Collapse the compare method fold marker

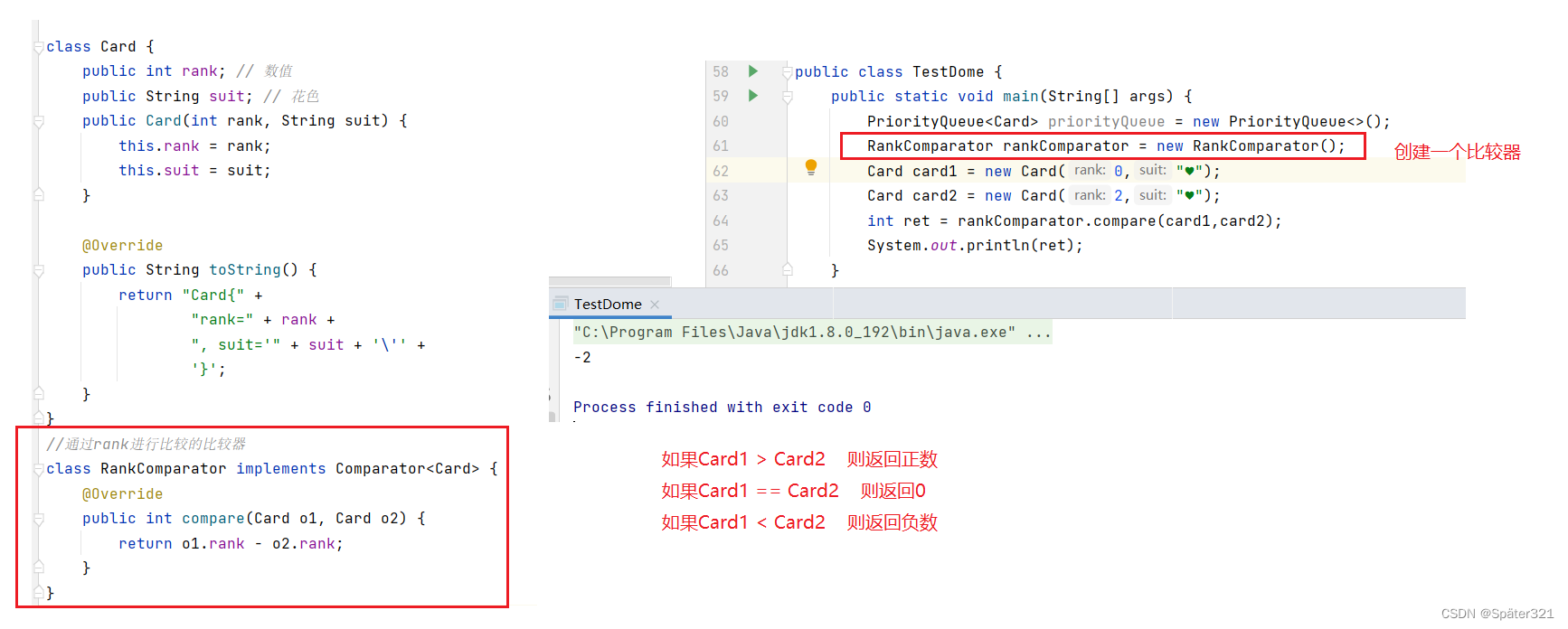39,519
